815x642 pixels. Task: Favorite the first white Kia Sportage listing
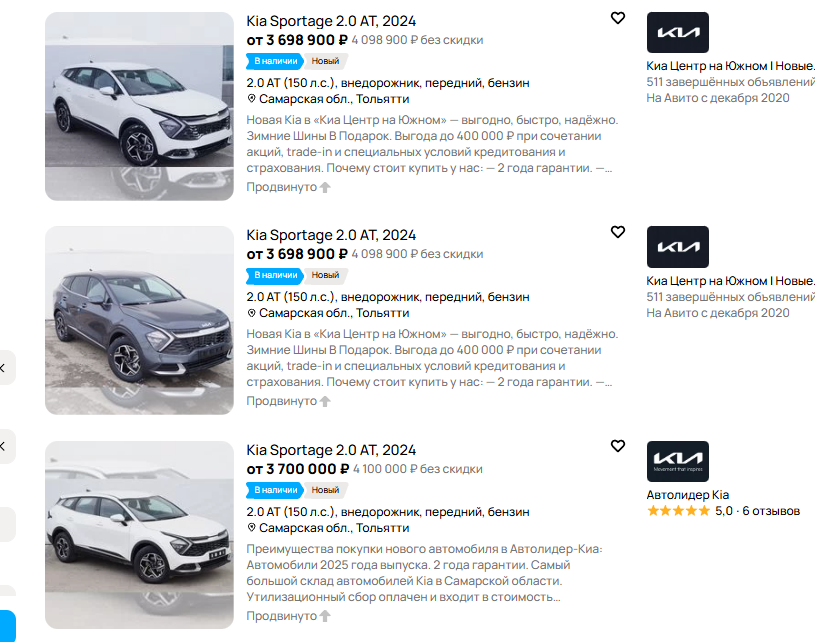pos(618,18)
